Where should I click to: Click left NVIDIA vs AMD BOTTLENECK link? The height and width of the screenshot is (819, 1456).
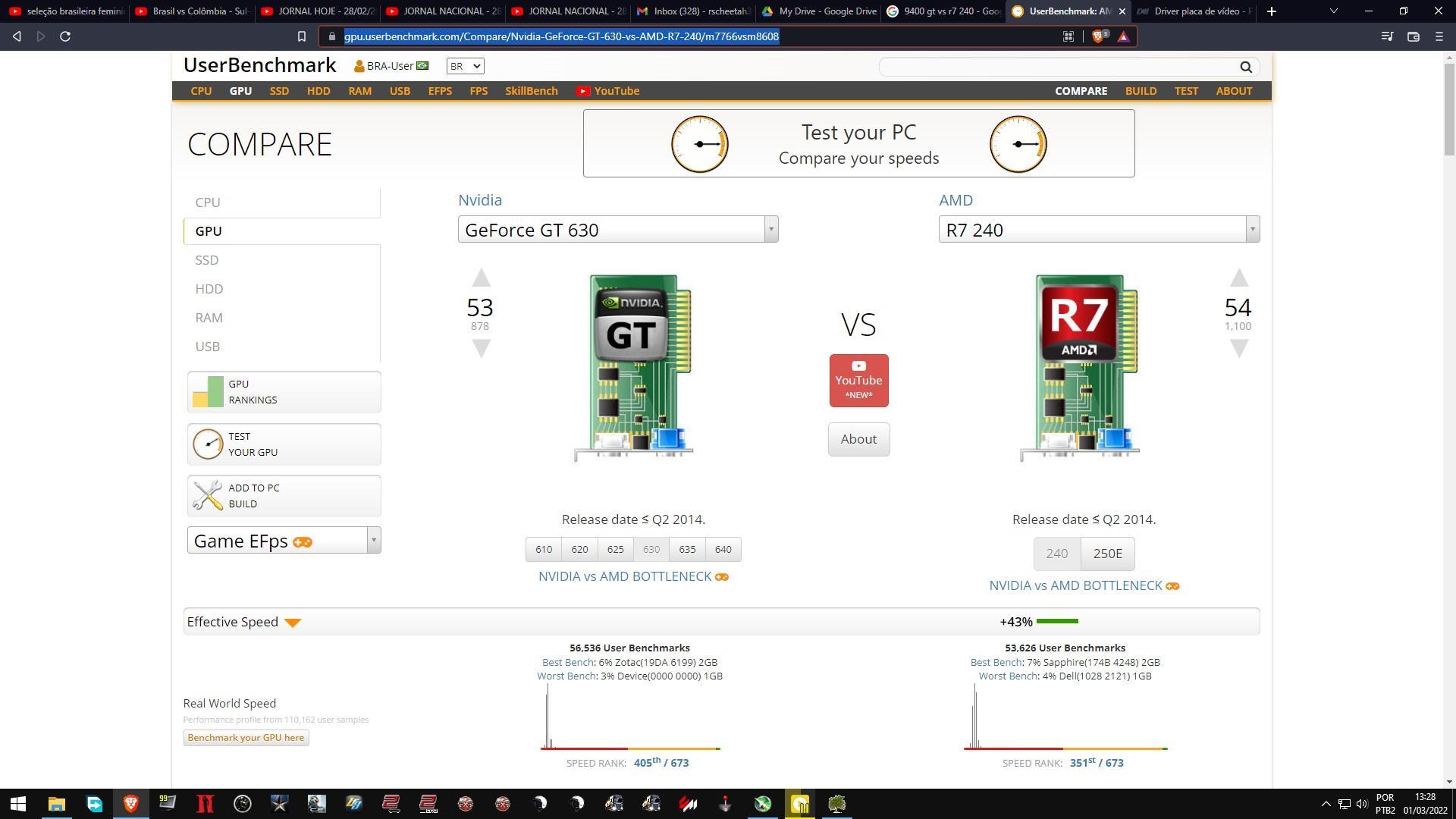pyautogui.click(x=632, y=577)
